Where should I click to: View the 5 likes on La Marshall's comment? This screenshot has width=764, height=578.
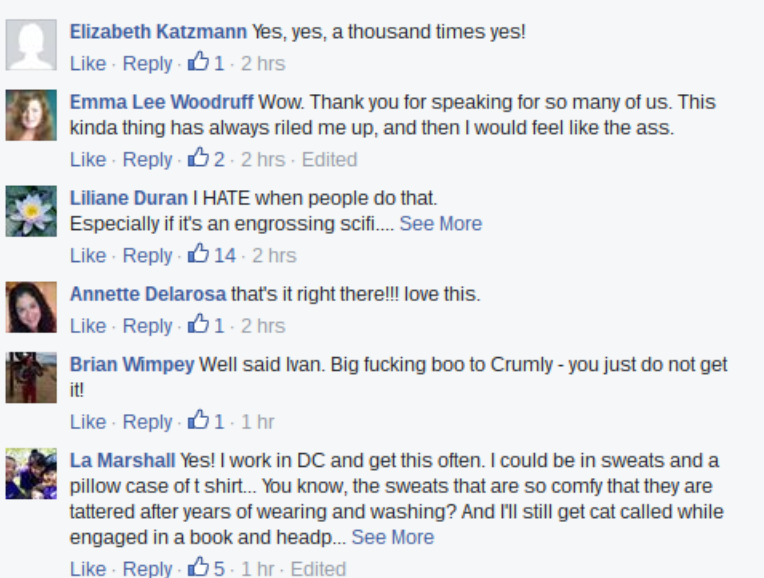tap(219, 568)
